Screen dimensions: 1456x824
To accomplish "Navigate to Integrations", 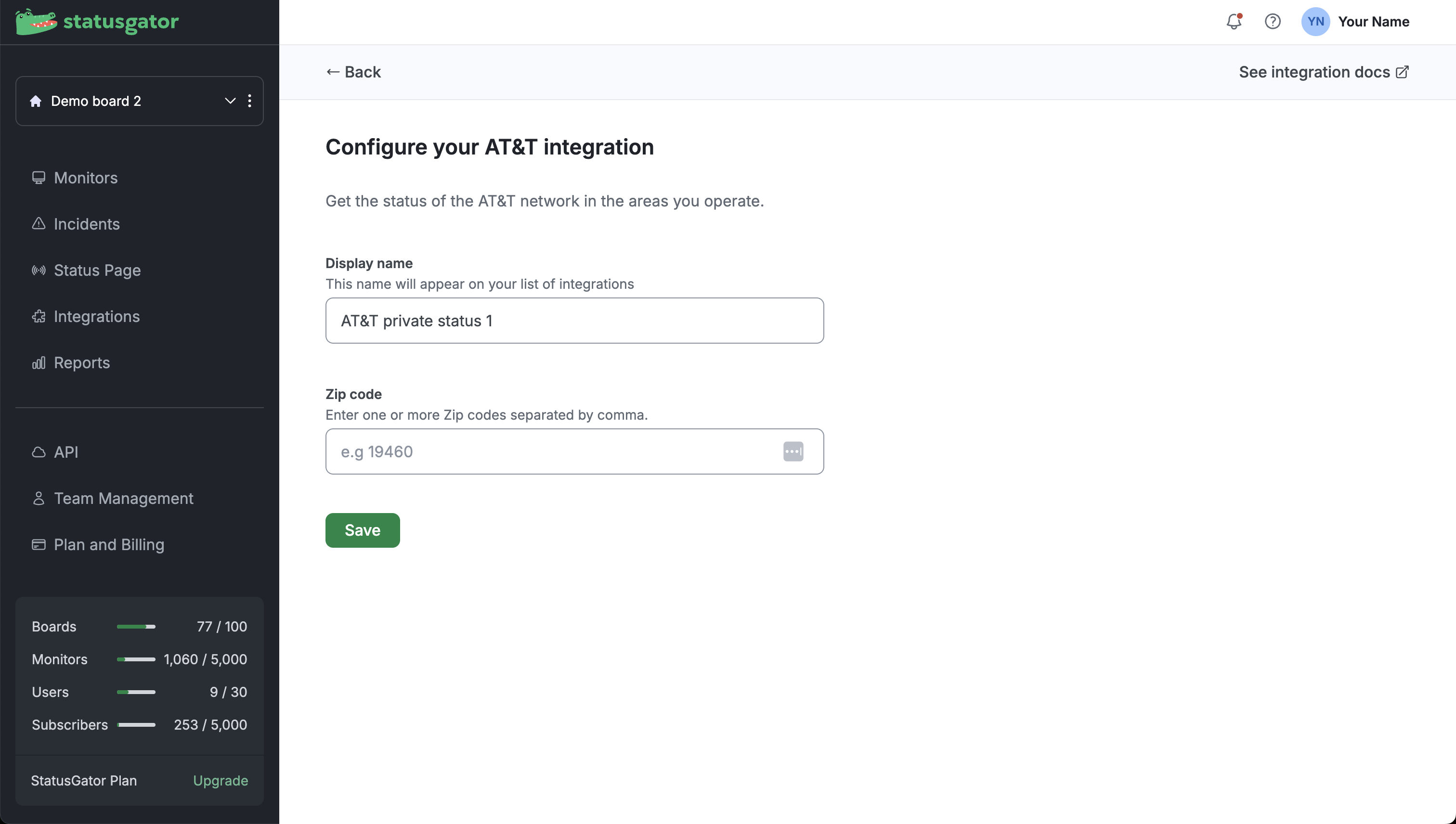I will [x=96, y=316].
